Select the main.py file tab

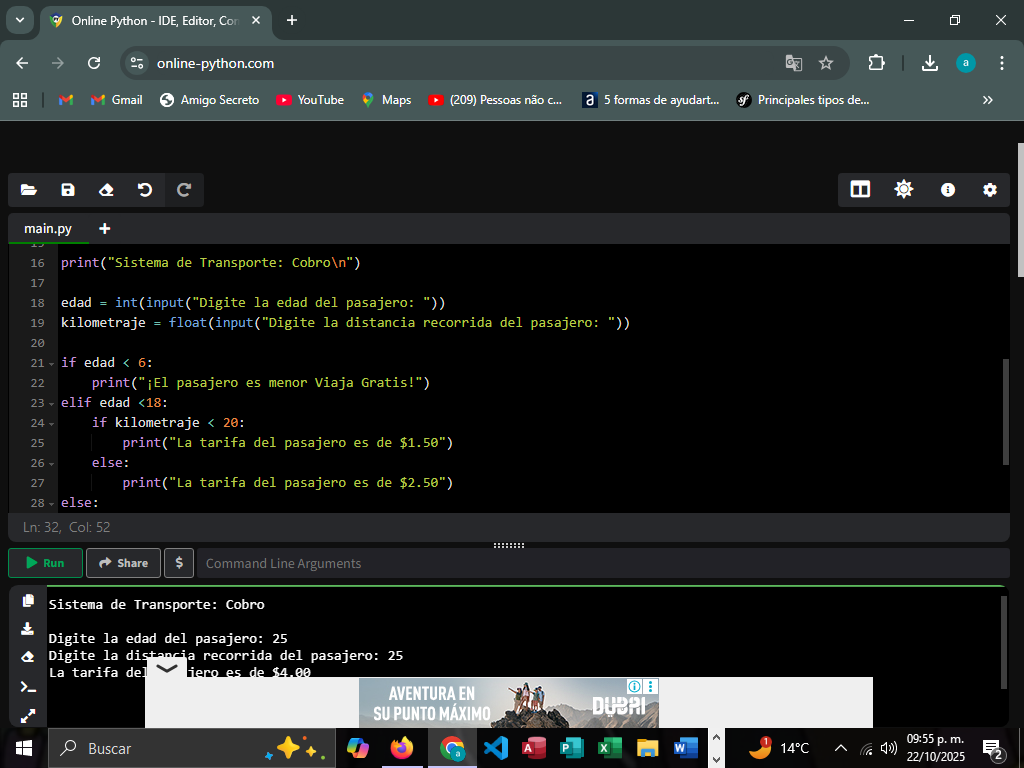48,229
